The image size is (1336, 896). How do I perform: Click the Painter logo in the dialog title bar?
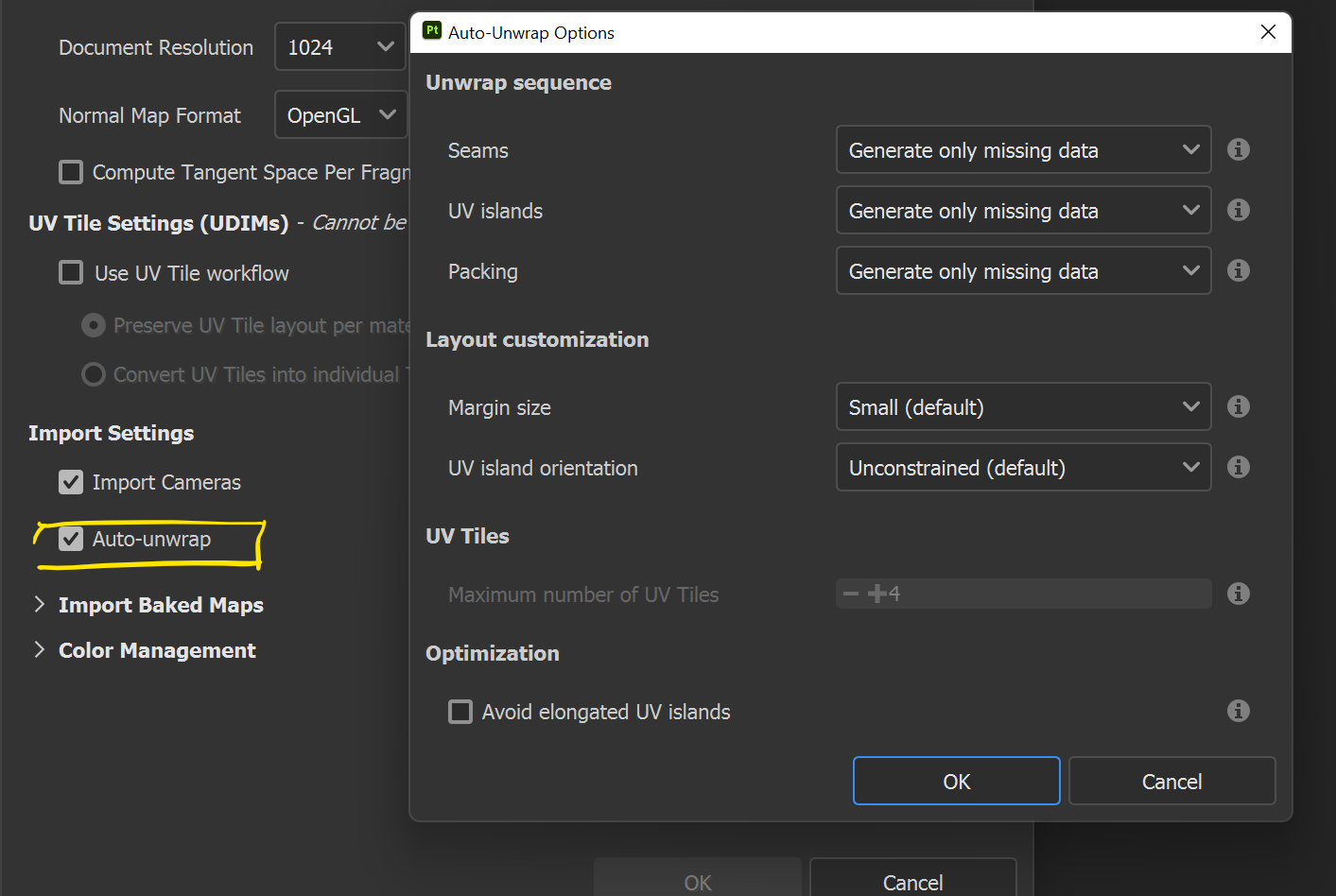[431, 31]
